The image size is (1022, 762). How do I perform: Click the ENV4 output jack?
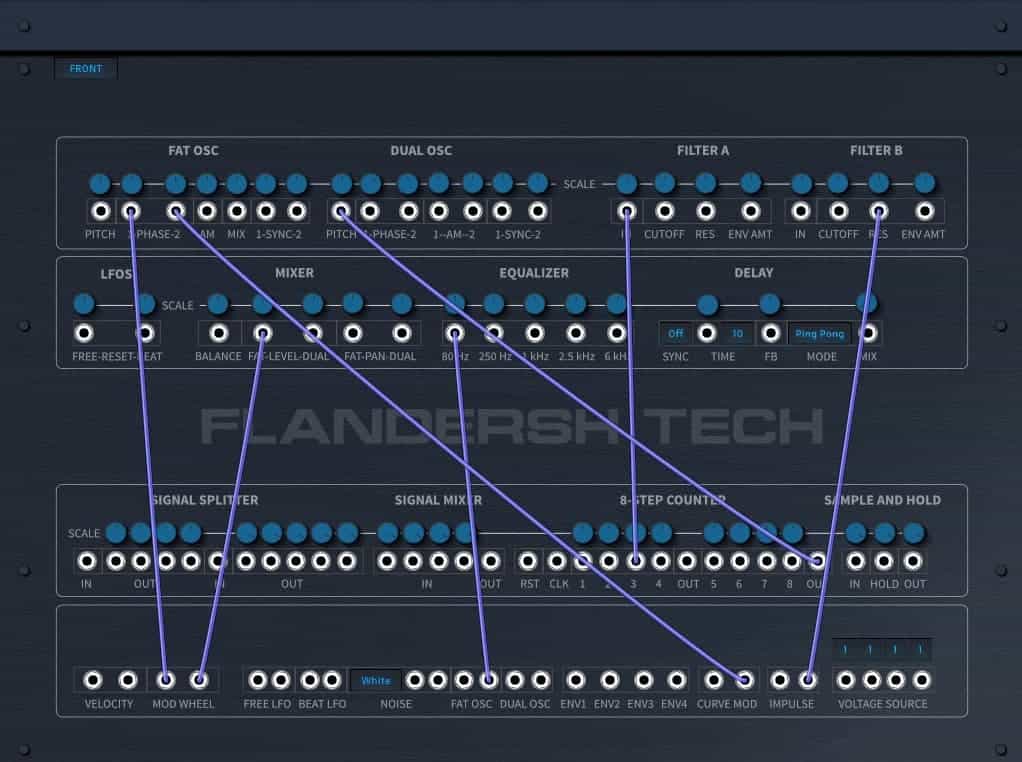point(677,681)
